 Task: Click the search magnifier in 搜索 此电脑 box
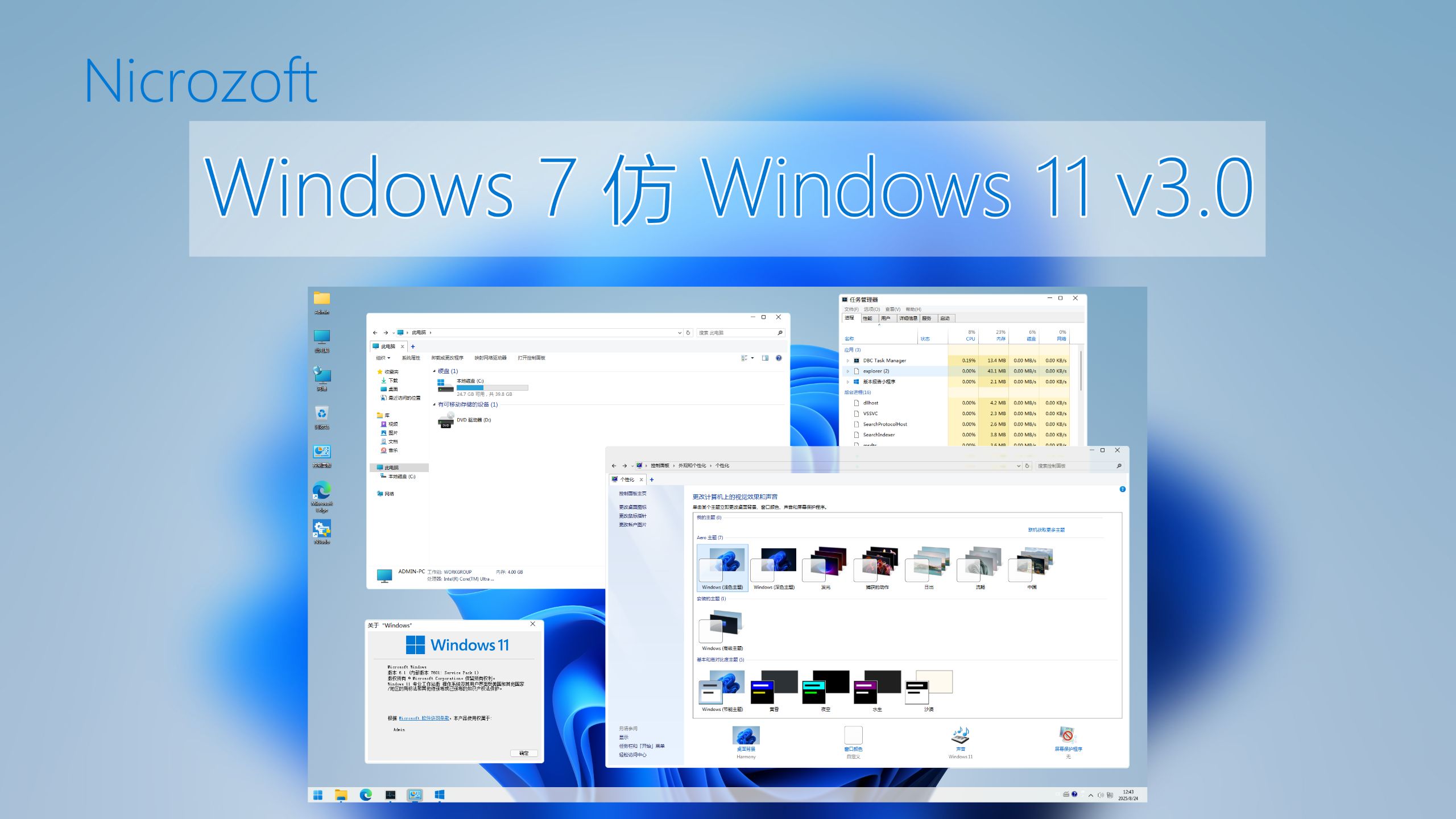[x=780, y=333]
